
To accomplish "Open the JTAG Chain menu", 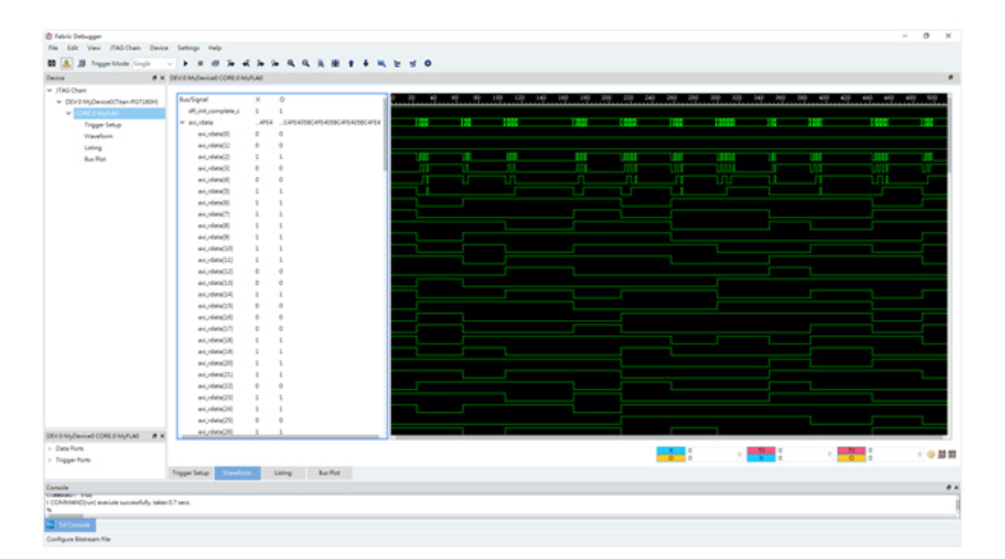I will tap(125, 48).
